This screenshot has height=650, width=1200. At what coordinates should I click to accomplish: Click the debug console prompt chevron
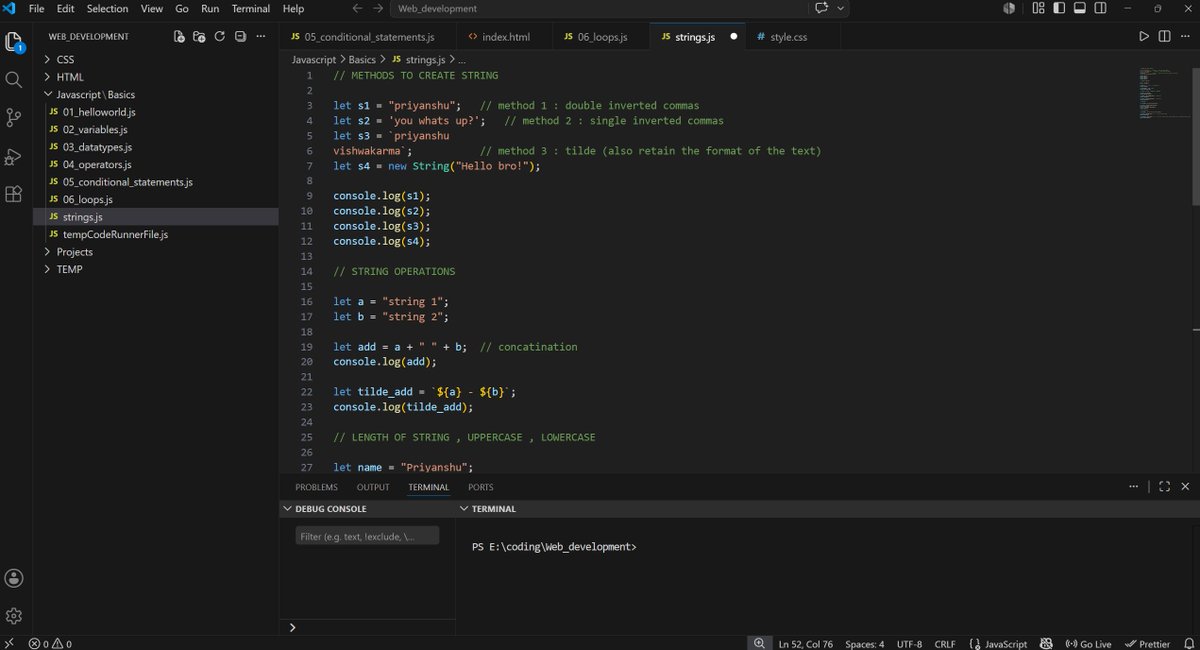click(x=292, y=627)
